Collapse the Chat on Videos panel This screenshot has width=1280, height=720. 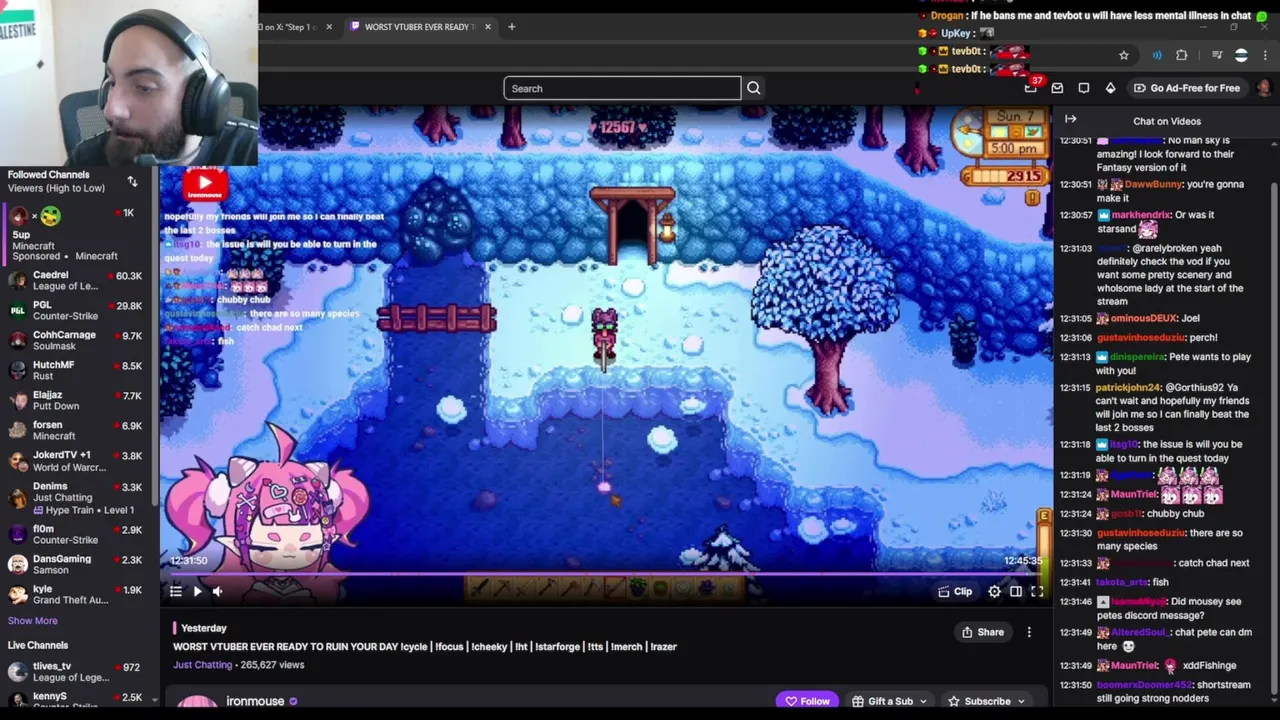pyautogui.click(x=1070, y=120)
